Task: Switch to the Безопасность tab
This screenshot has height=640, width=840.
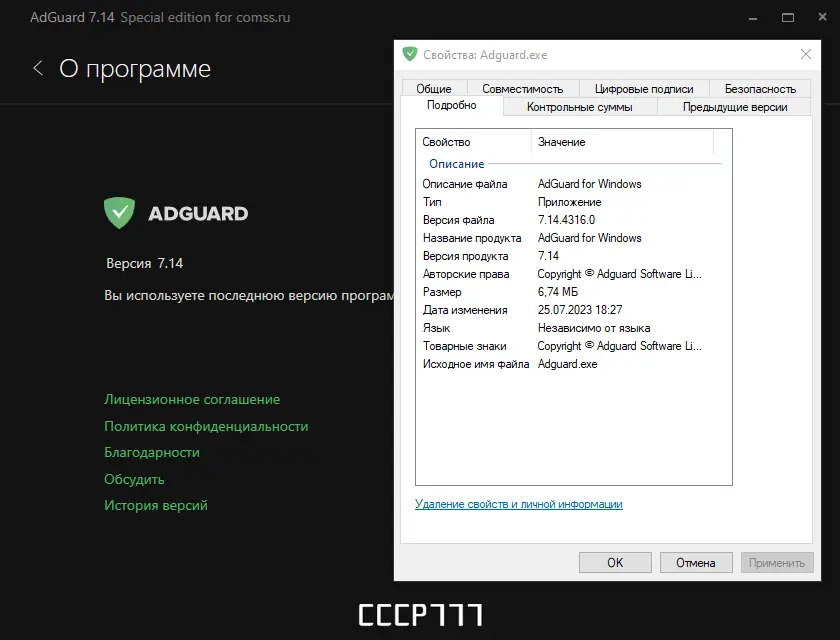Action: 760,88
